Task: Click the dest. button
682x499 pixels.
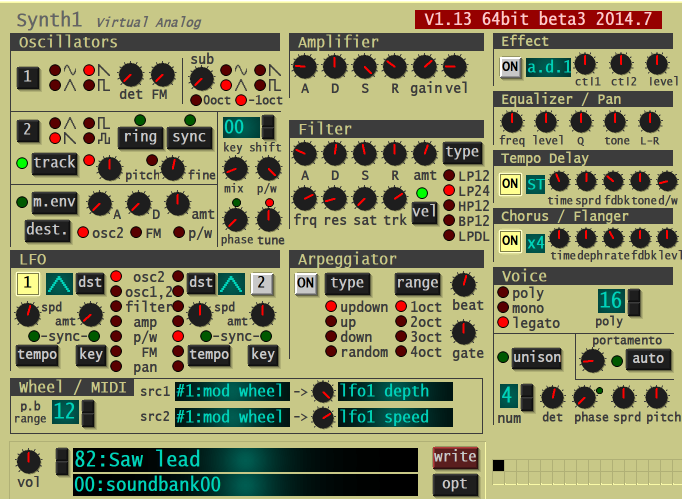Action: click(47, 230)
